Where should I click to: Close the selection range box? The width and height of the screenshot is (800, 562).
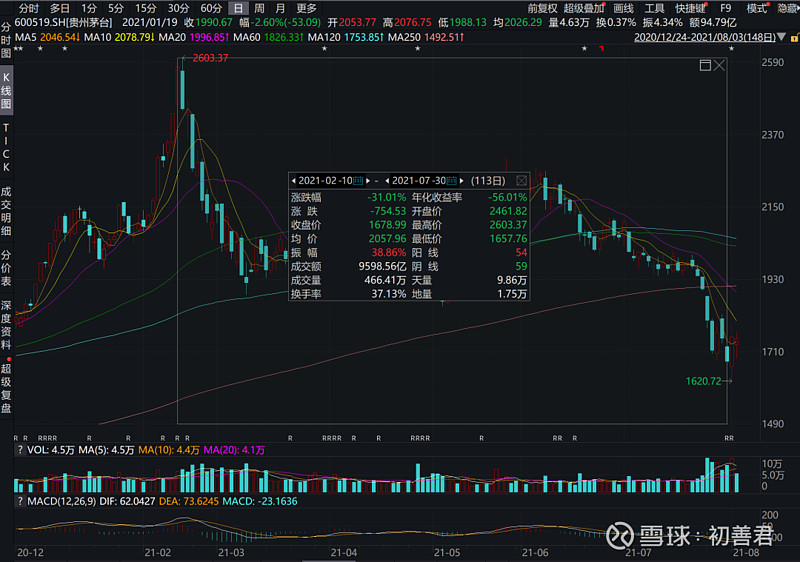coord(719,65)
